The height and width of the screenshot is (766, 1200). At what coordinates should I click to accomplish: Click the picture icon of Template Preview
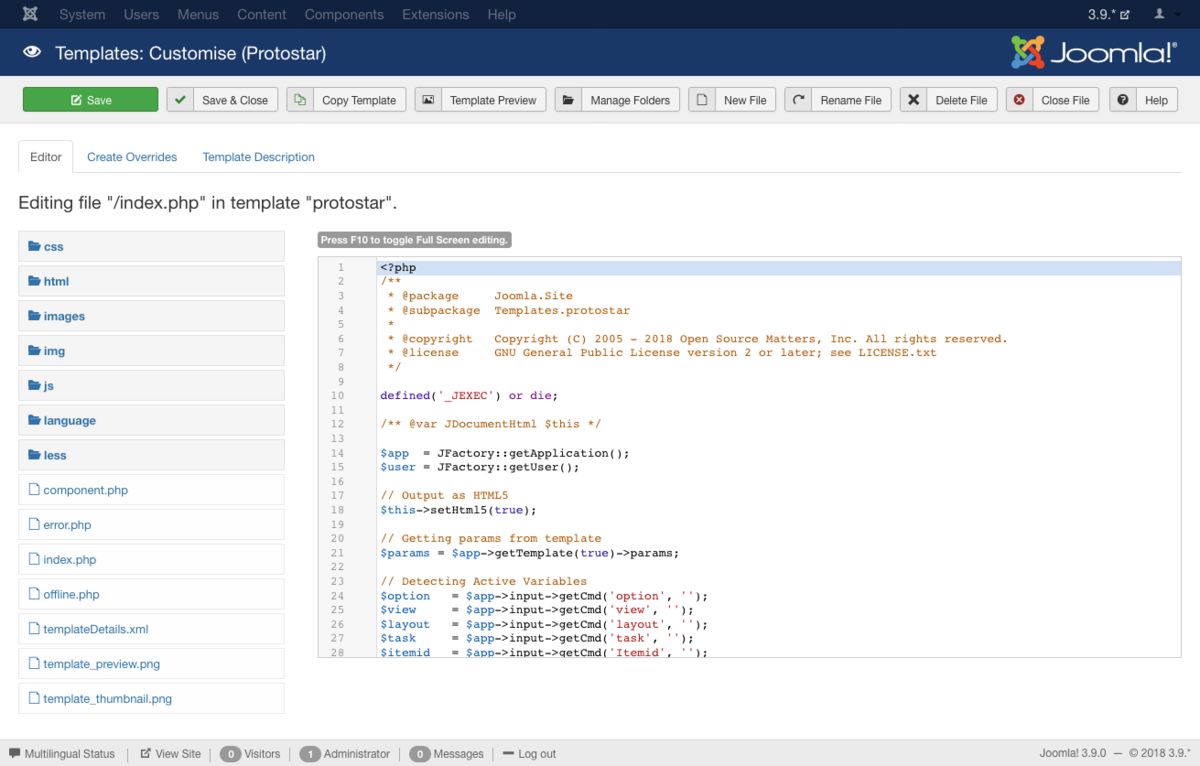[428, 100]
